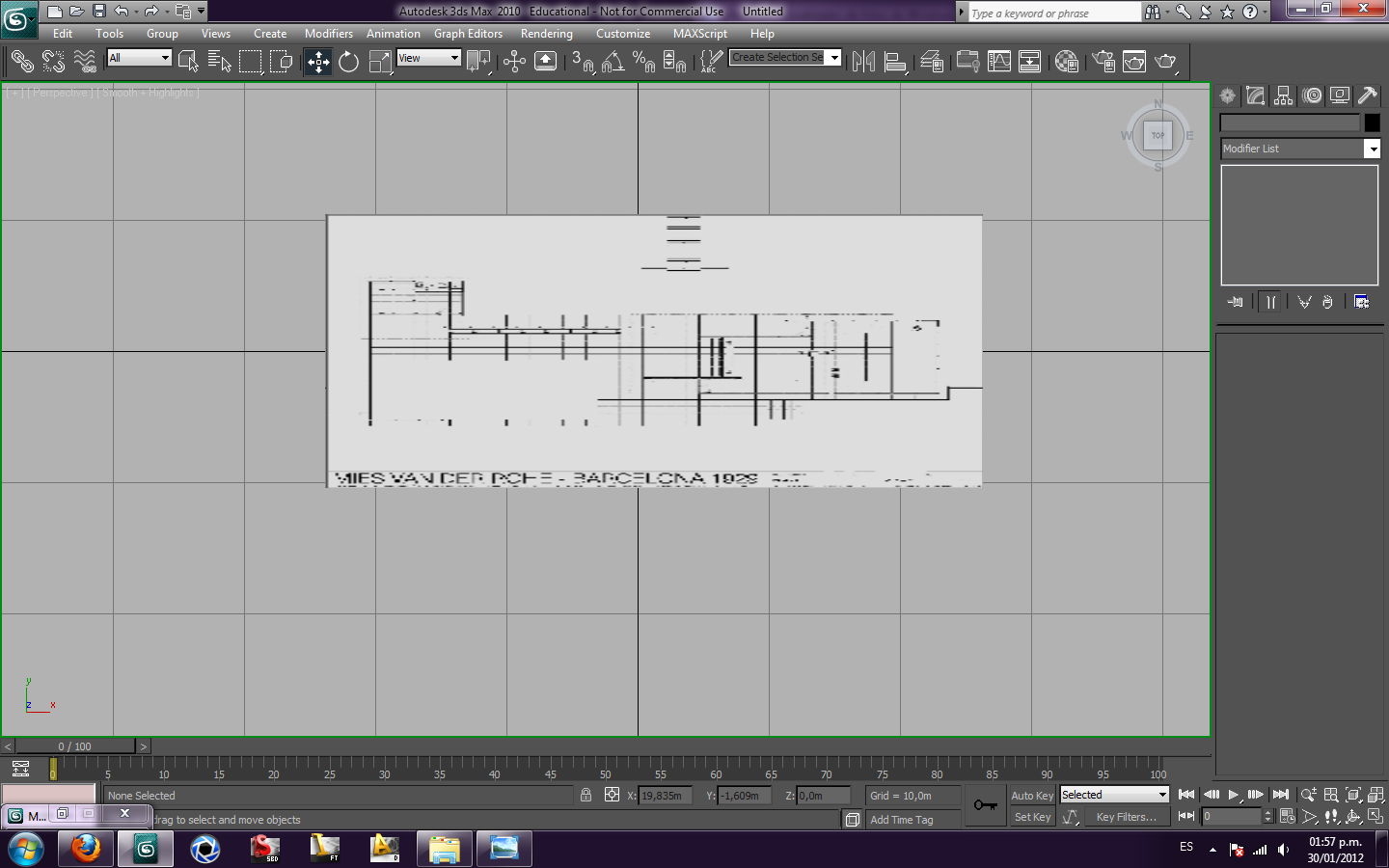Open the Curve Editor from the toolbar

[x=999, y=62]
